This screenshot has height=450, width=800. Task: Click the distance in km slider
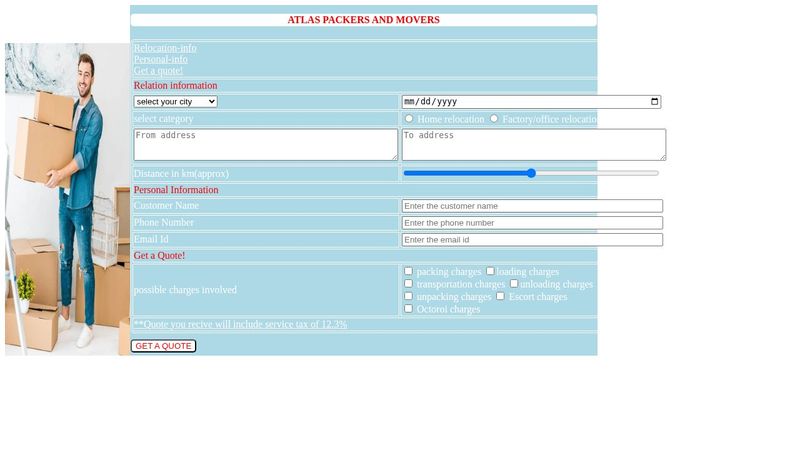click(531, 173)
